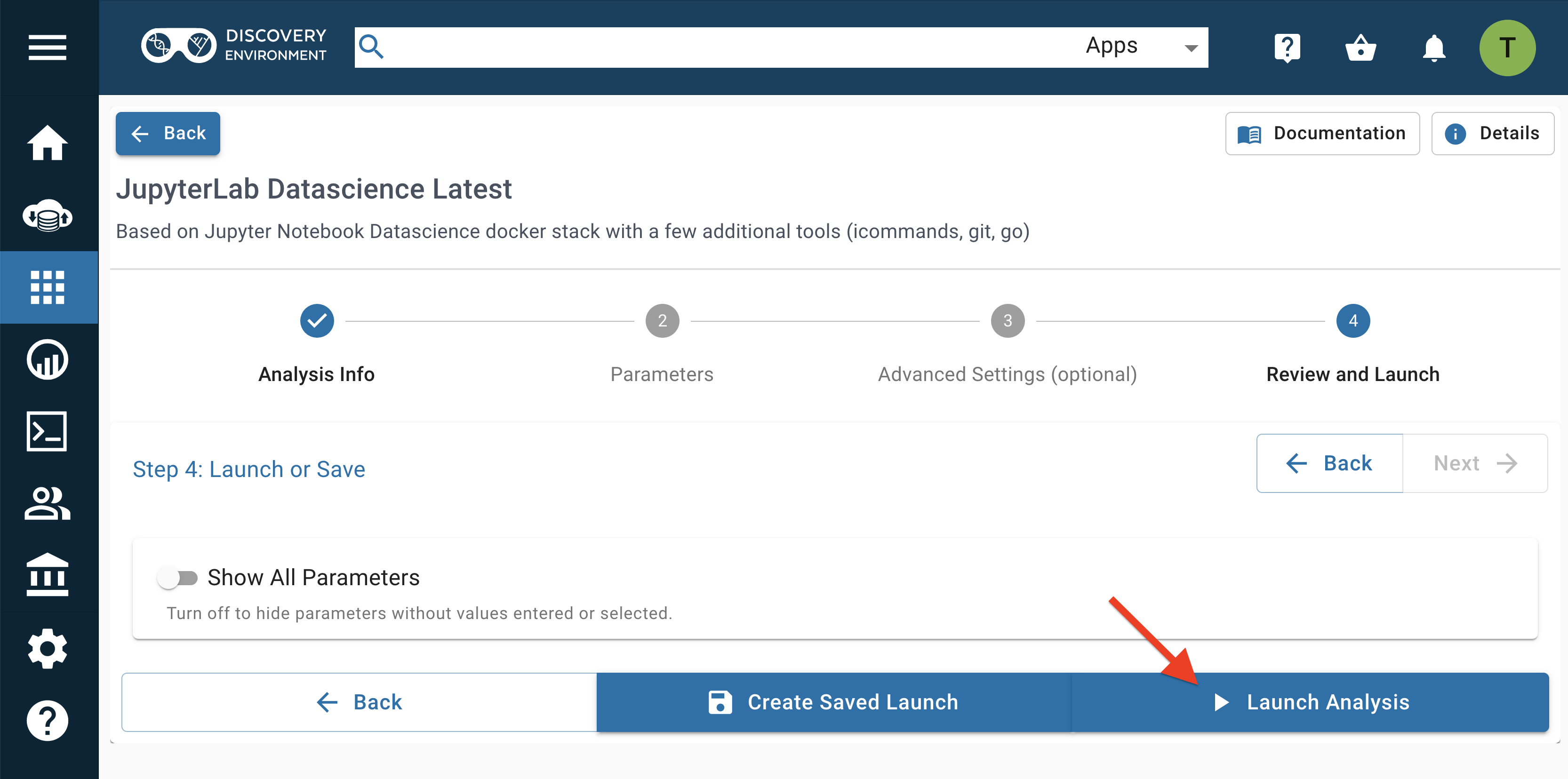Jump to Advanced Settings step 3

point(1007,321)
